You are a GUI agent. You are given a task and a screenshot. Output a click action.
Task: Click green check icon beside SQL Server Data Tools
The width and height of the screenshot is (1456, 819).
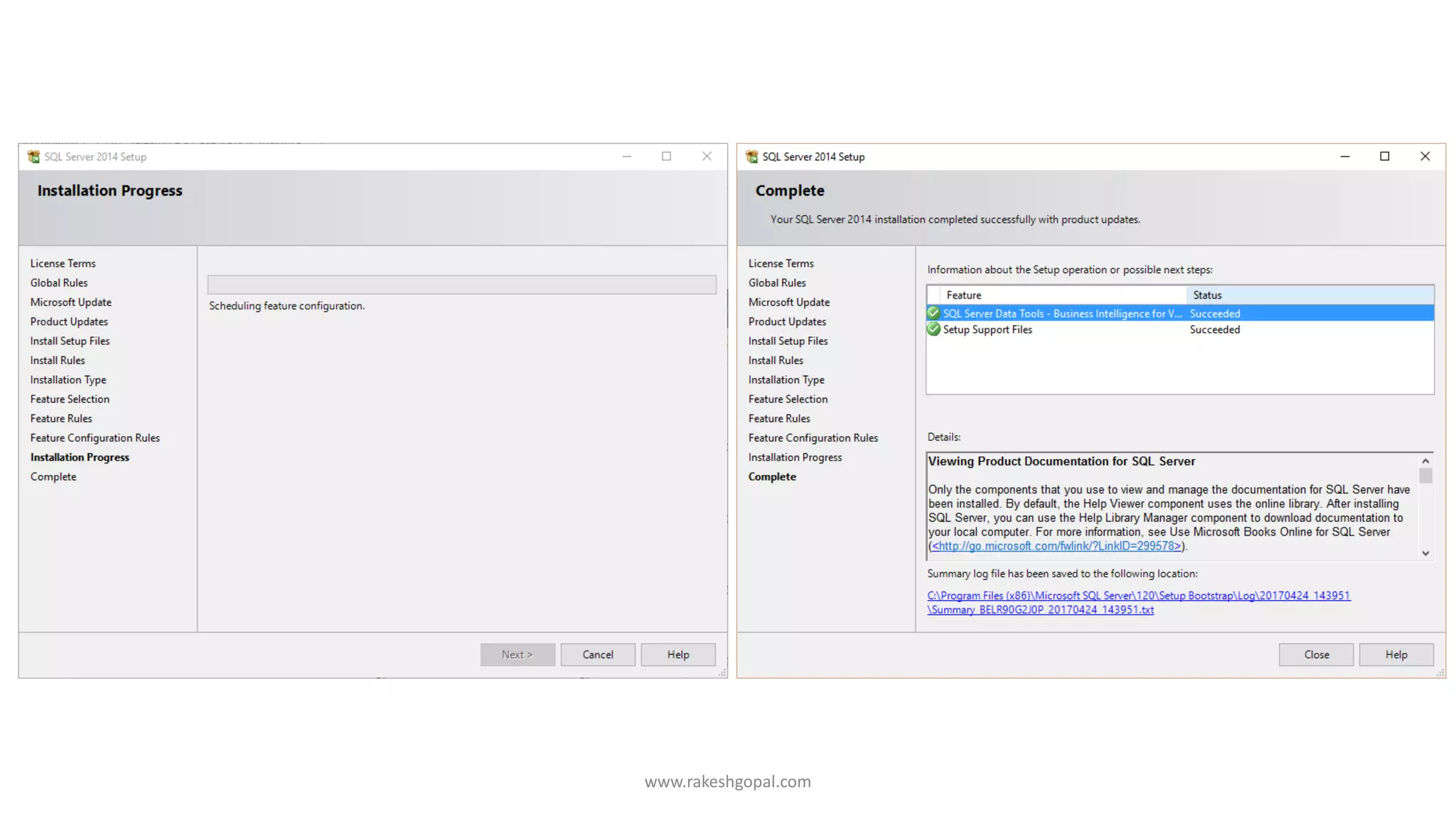tap(933, 313)
